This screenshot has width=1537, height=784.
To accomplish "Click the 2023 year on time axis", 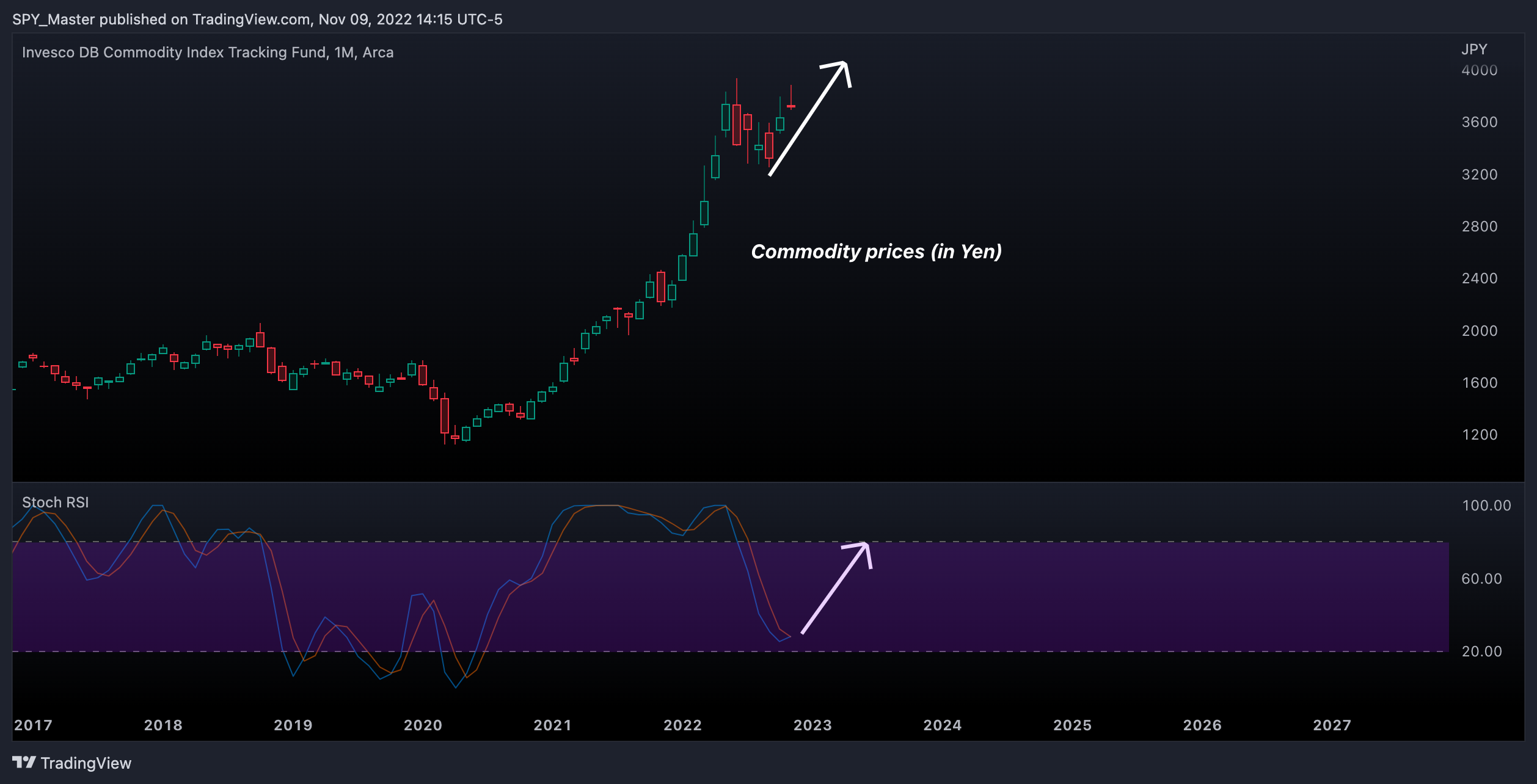I will 812,725.
